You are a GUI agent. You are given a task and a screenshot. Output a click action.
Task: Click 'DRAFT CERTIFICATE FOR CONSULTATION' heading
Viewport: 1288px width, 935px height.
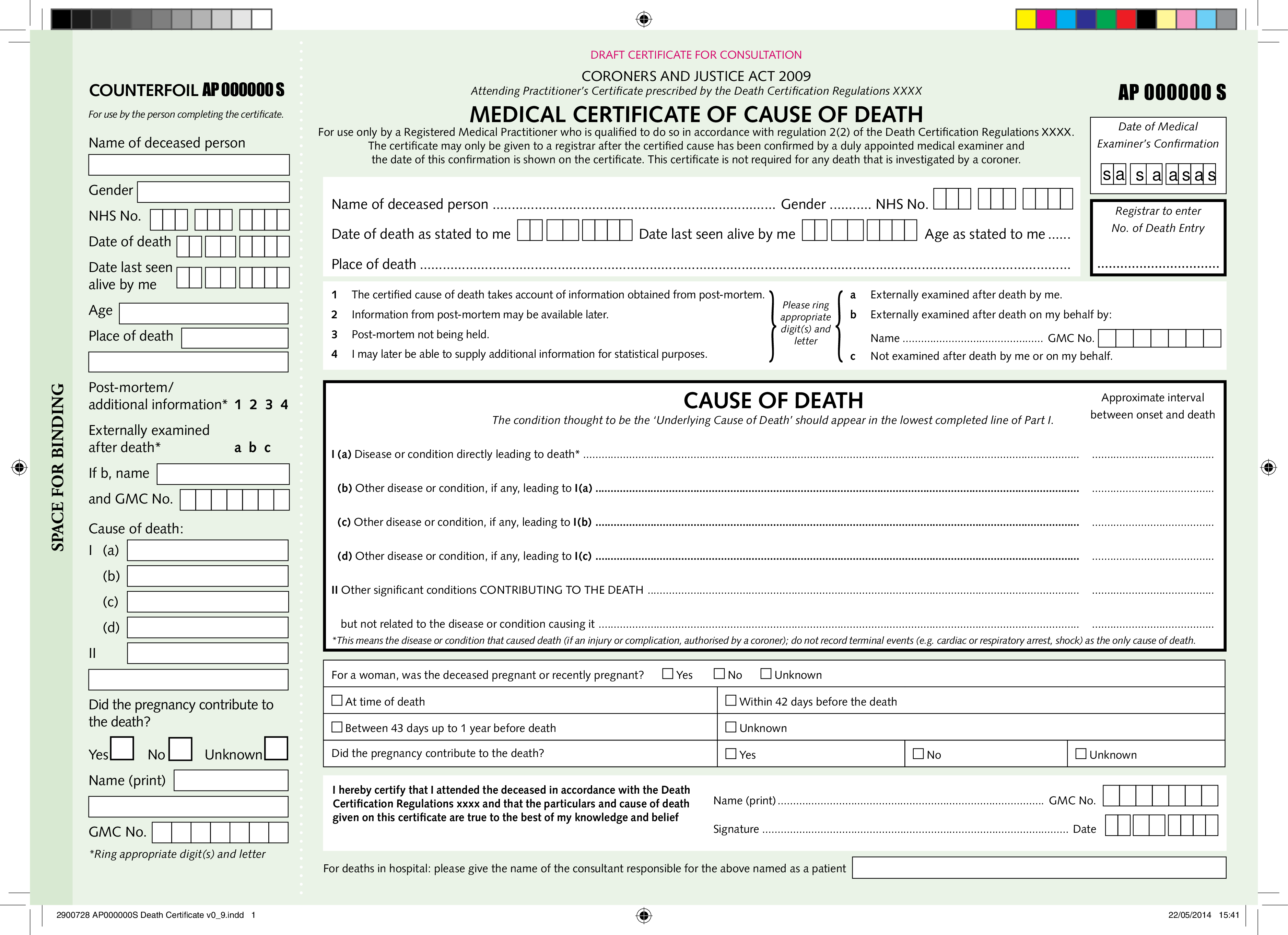point(696,55)
